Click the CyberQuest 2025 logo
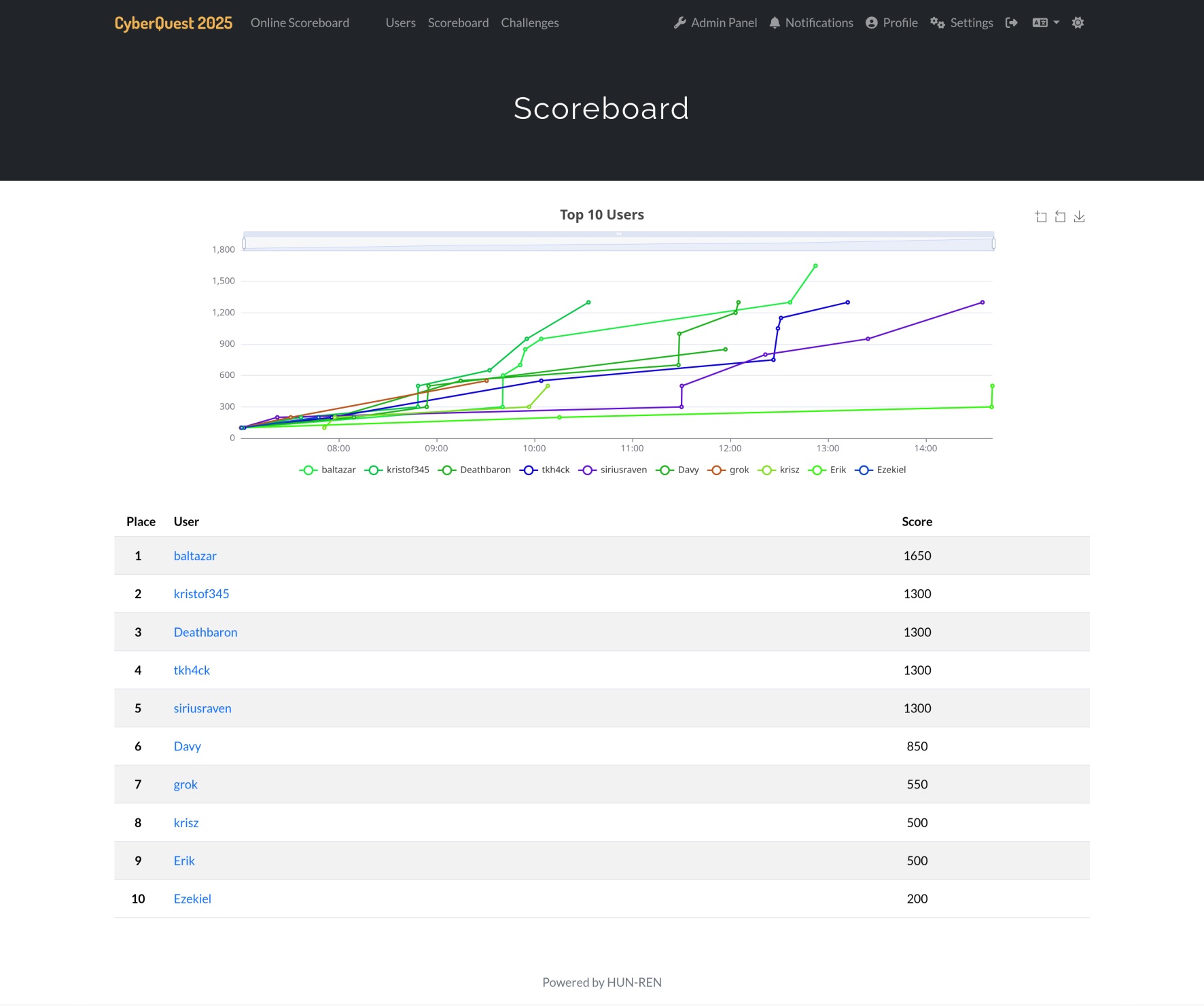The width and height of the screenshot is (1204, 1006). pyautogui.click(x=173, y=23)
